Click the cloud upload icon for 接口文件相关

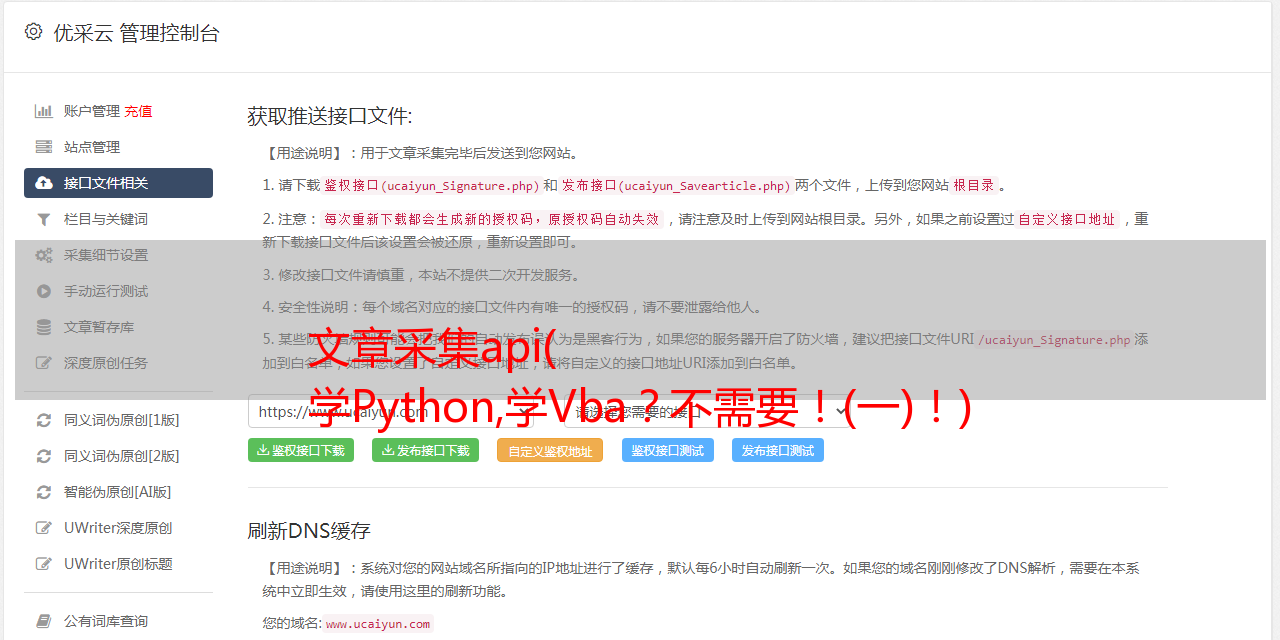click(x=44, y=183)
